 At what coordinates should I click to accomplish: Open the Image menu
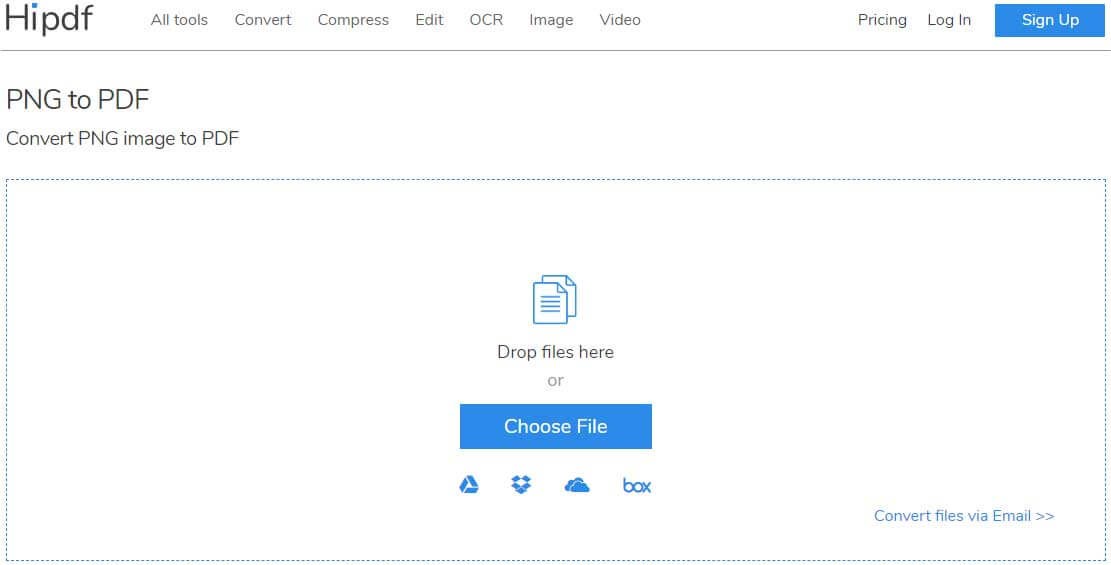[x=551, y=20]
